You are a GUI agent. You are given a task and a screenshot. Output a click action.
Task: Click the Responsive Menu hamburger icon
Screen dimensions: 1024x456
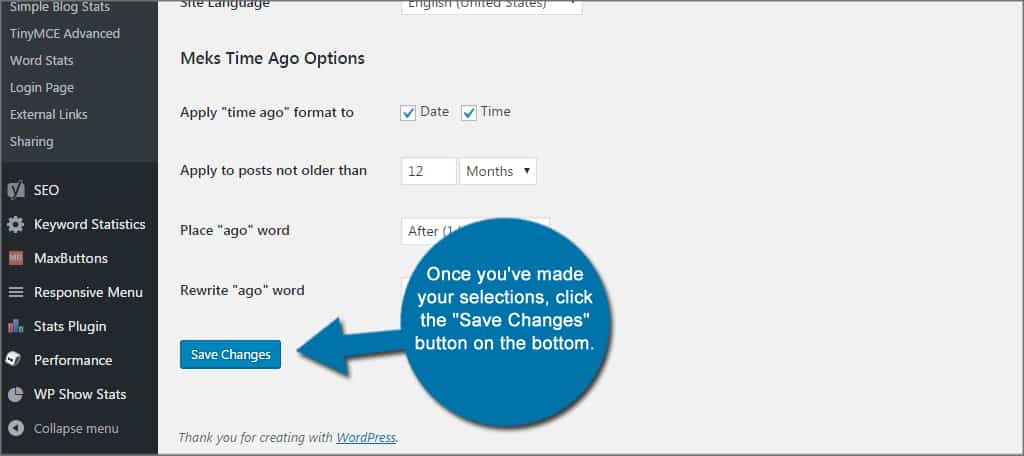point(16,292)
